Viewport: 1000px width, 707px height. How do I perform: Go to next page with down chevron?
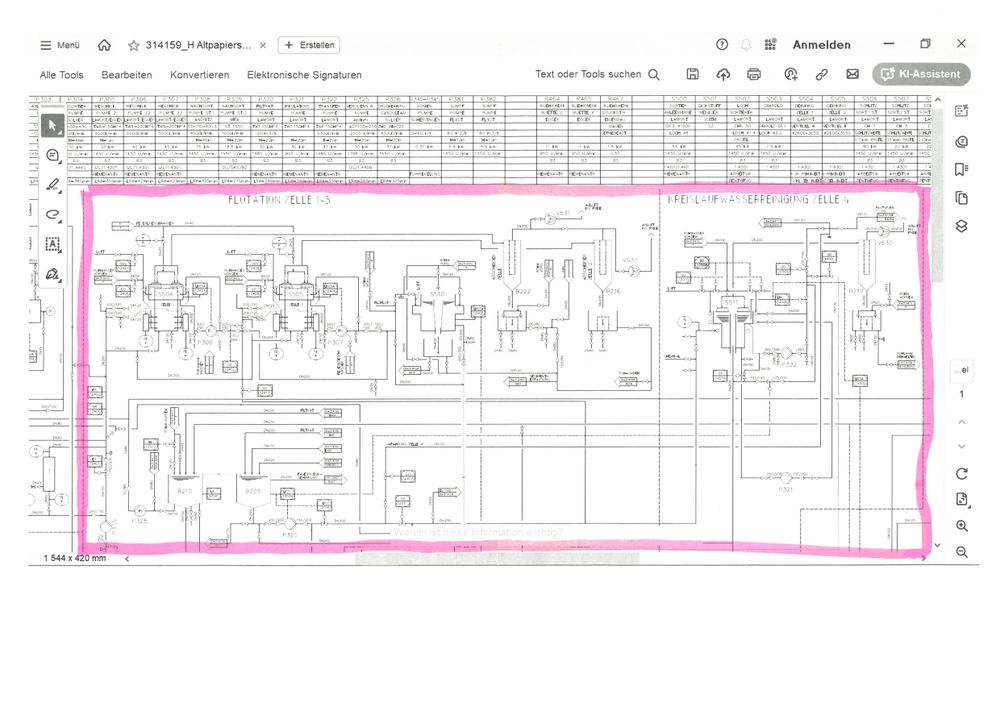pyautogui.click(x=961, y=446)
